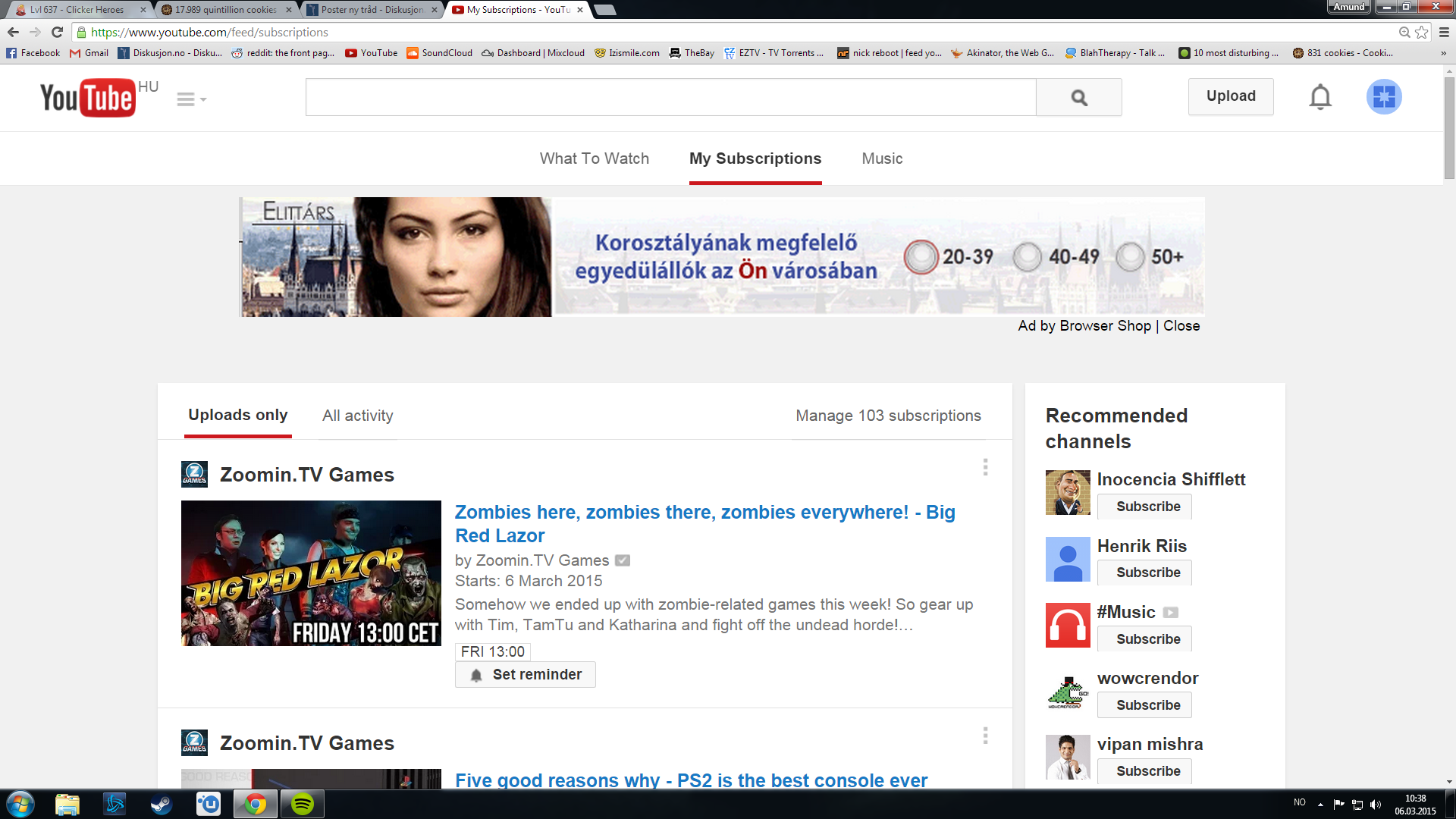This screenshot has width=1456, height=819.
Task: Click the first Zoomin.TV Games channel icon
Action: pos(194,475)
